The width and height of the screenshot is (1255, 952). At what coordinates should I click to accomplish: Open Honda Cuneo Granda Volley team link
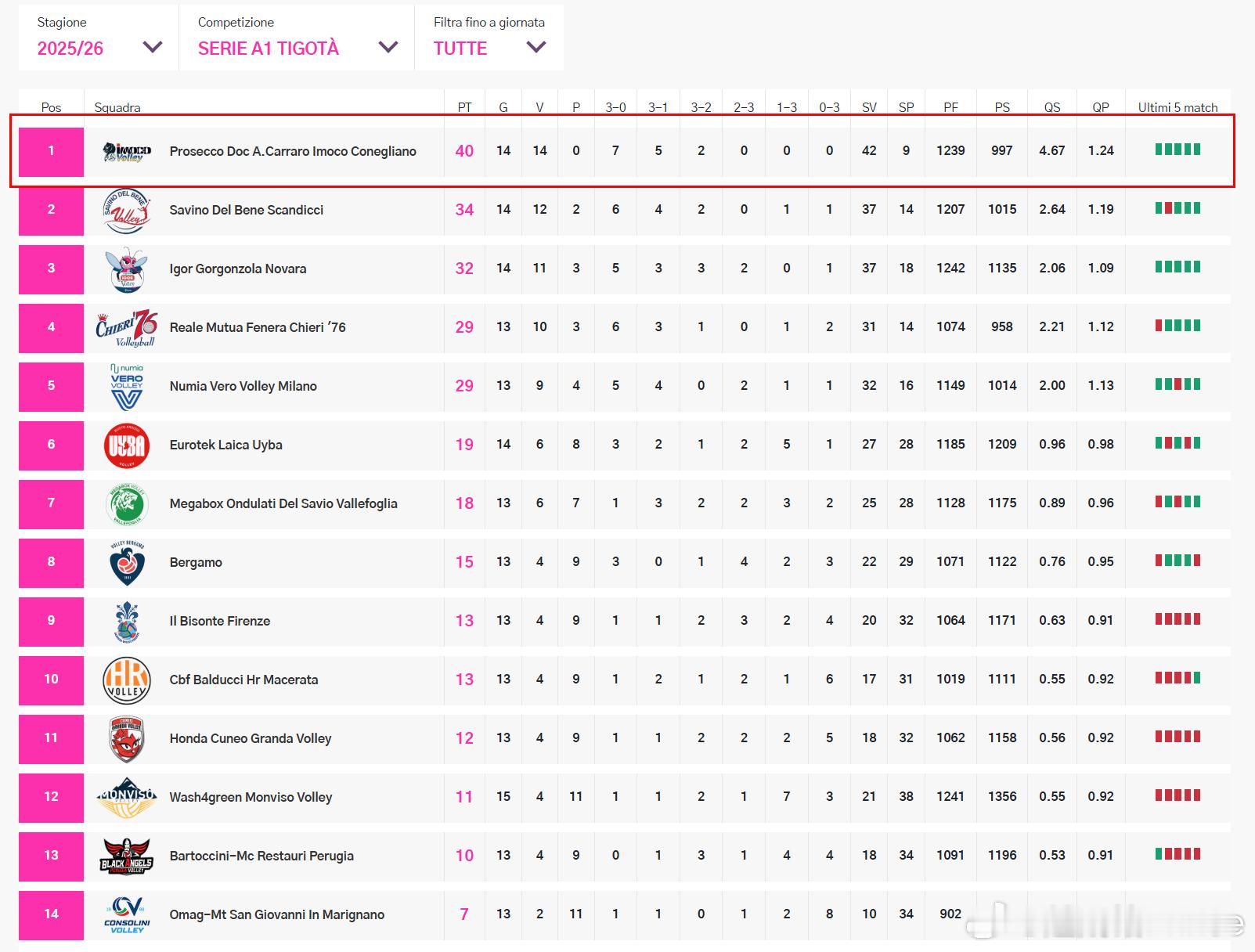[251, 738]
